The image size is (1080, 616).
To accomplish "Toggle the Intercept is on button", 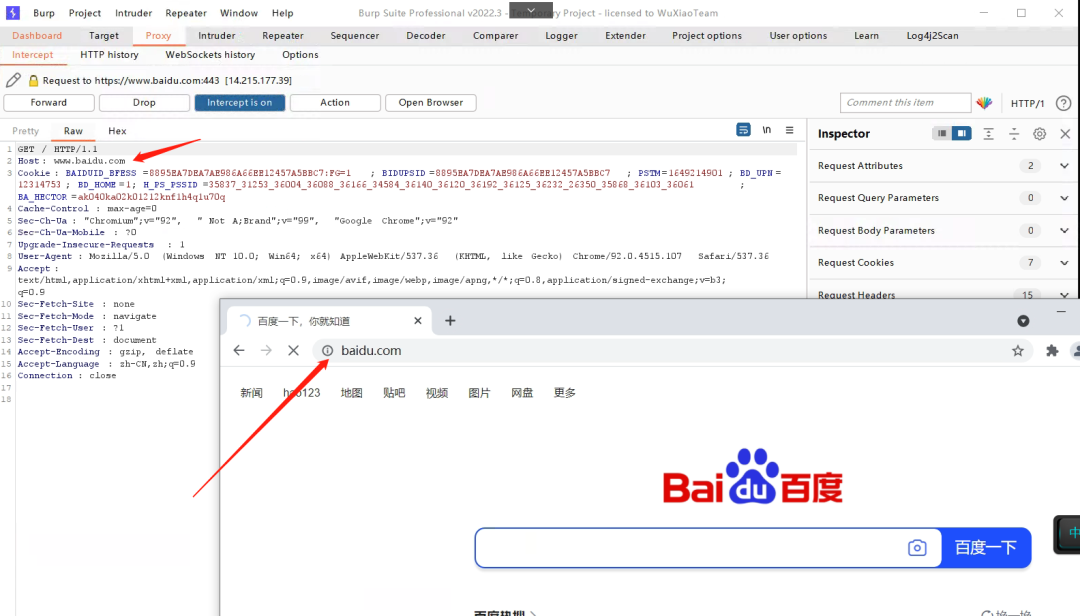I will click(240, 103).
